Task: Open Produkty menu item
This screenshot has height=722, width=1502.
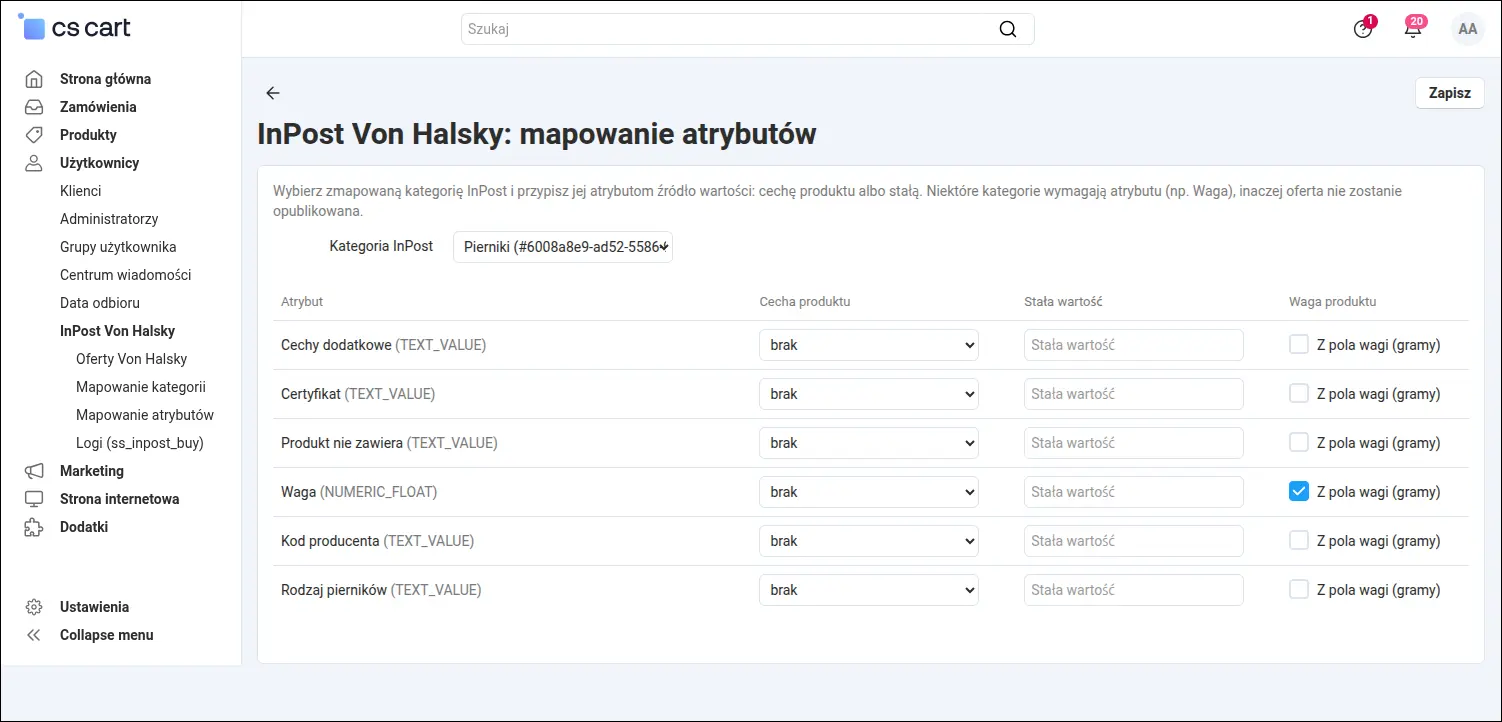Action: [x=88, y=135]
